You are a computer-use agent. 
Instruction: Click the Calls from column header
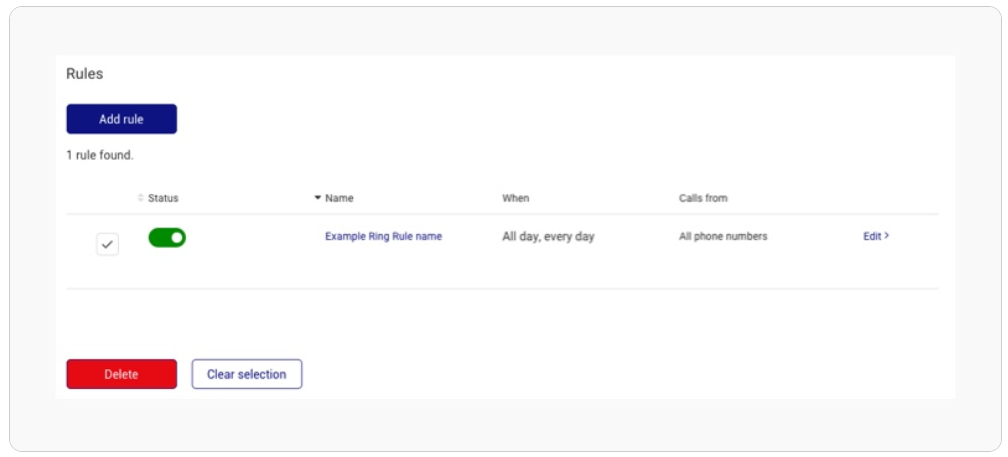click(703, 198)
